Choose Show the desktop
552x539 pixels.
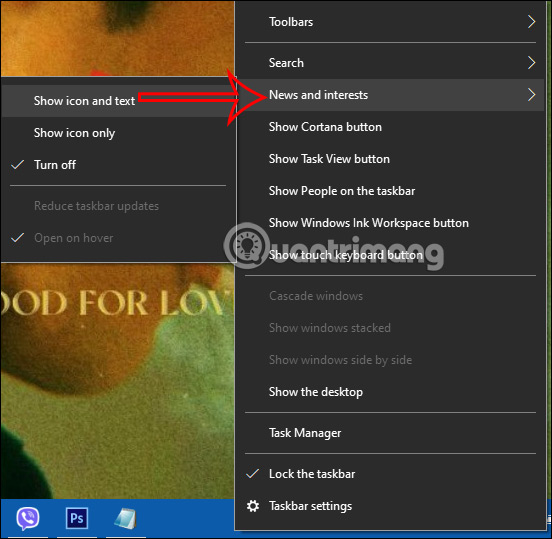(390, 392)
